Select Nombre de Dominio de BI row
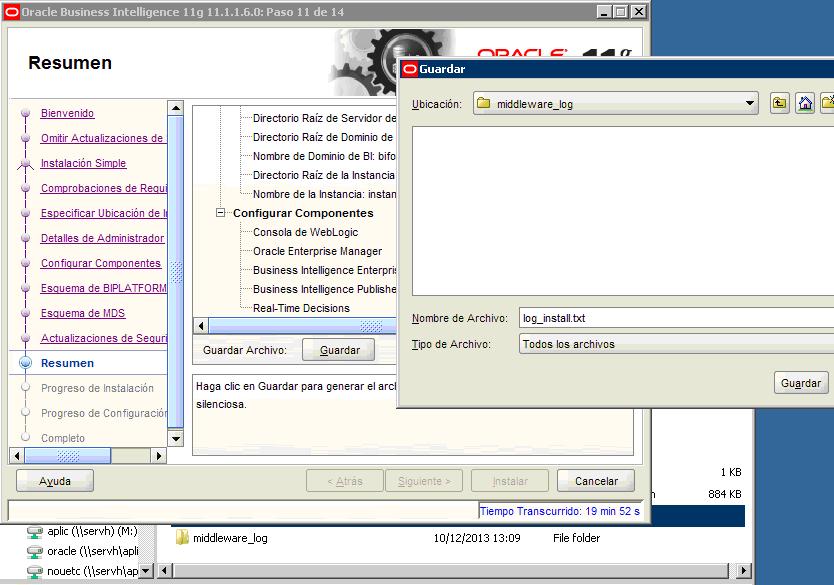Viewport: 834px width, 585px height. coord(324,156)
